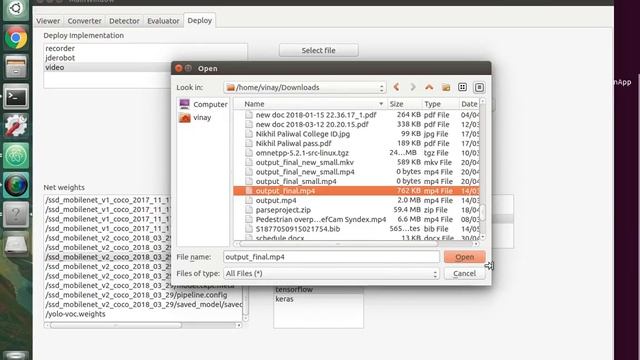640x360 pixels.
Task: Open the Files of type dropdown
Action: (331, 273)
